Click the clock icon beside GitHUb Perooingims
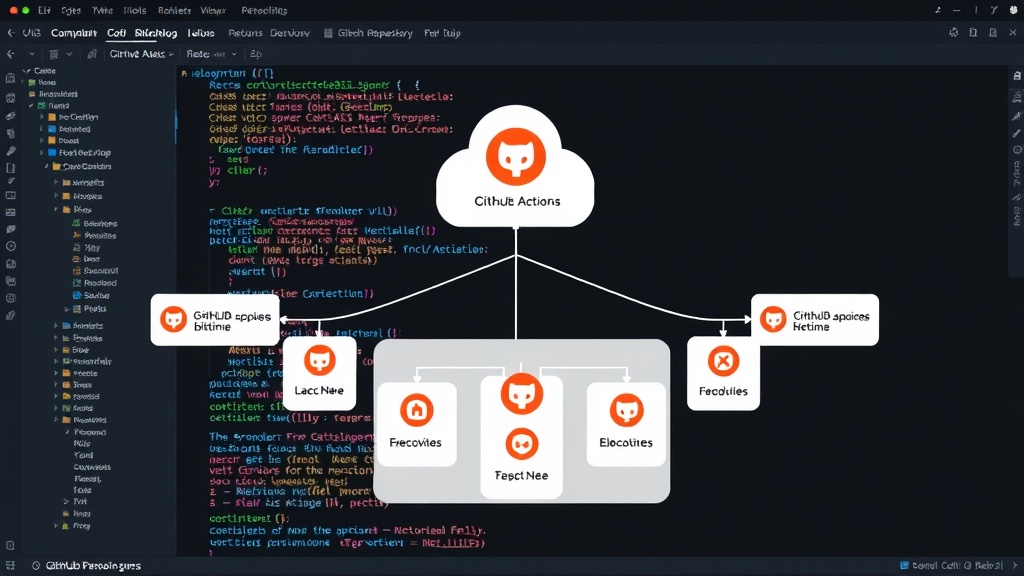 click(36, 566)
